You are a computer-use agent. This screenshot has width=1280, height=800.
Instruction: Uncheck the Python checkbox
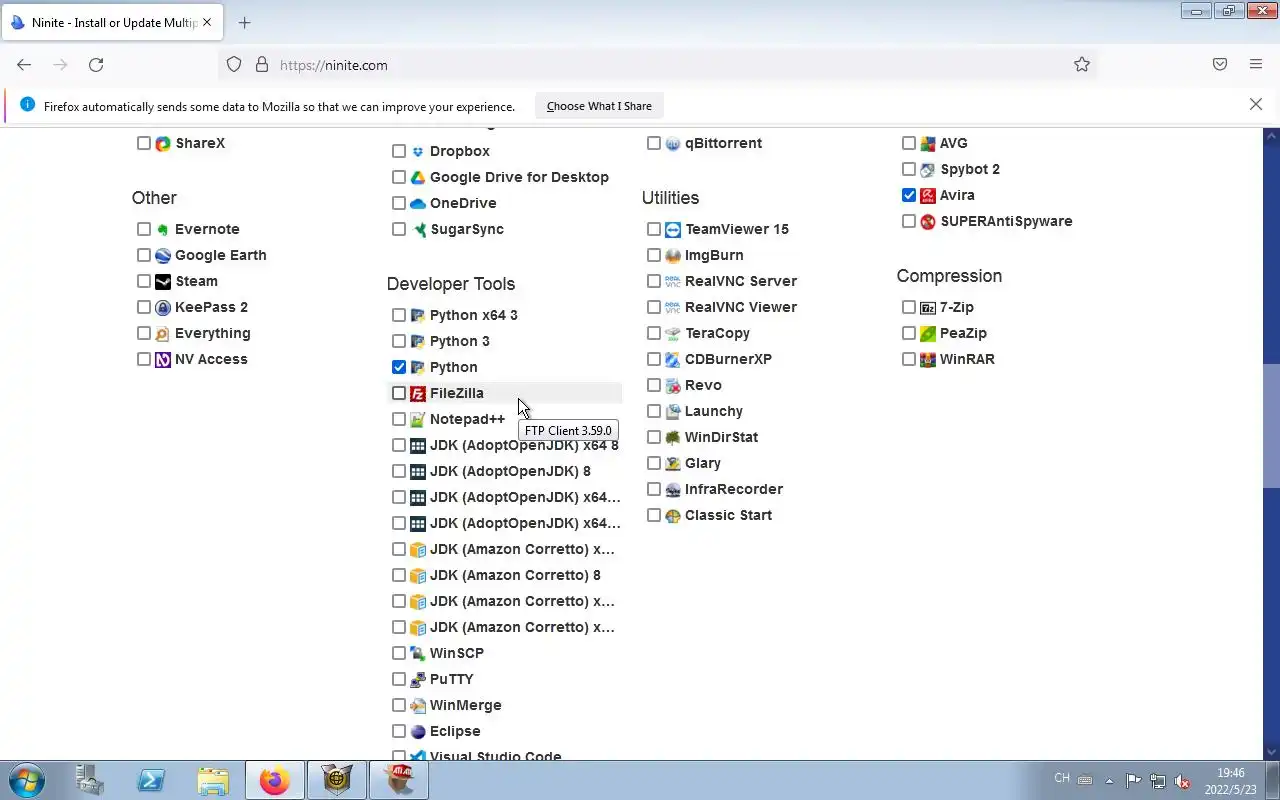[x=399, y=367]
